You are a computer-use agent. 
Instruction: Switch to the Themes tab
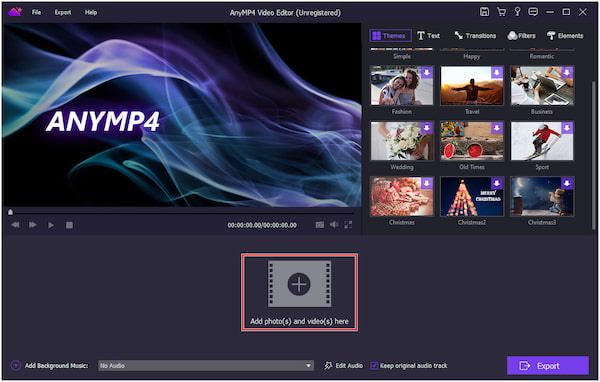390,36
